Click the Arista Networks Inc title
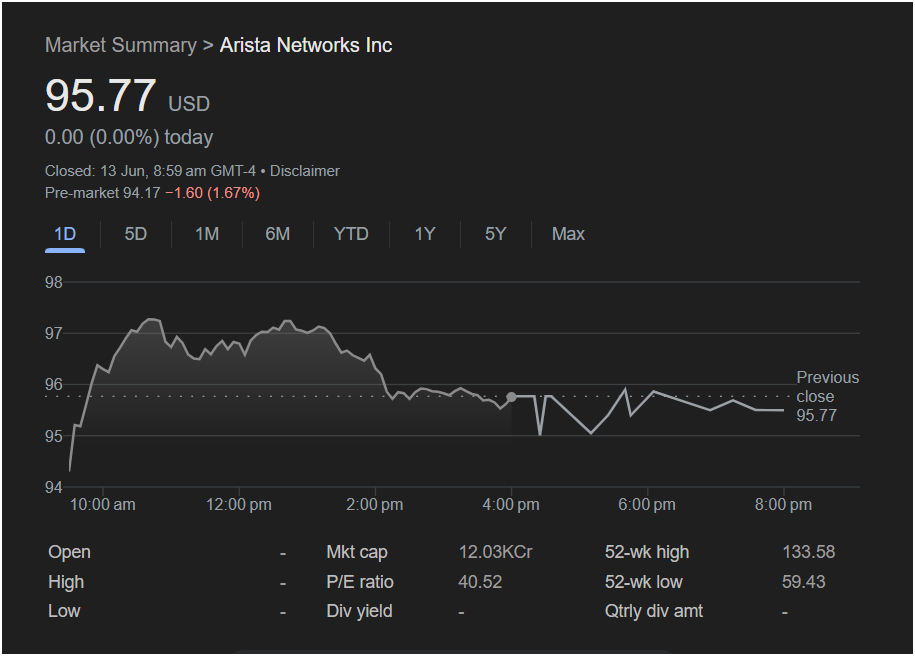 306,46
